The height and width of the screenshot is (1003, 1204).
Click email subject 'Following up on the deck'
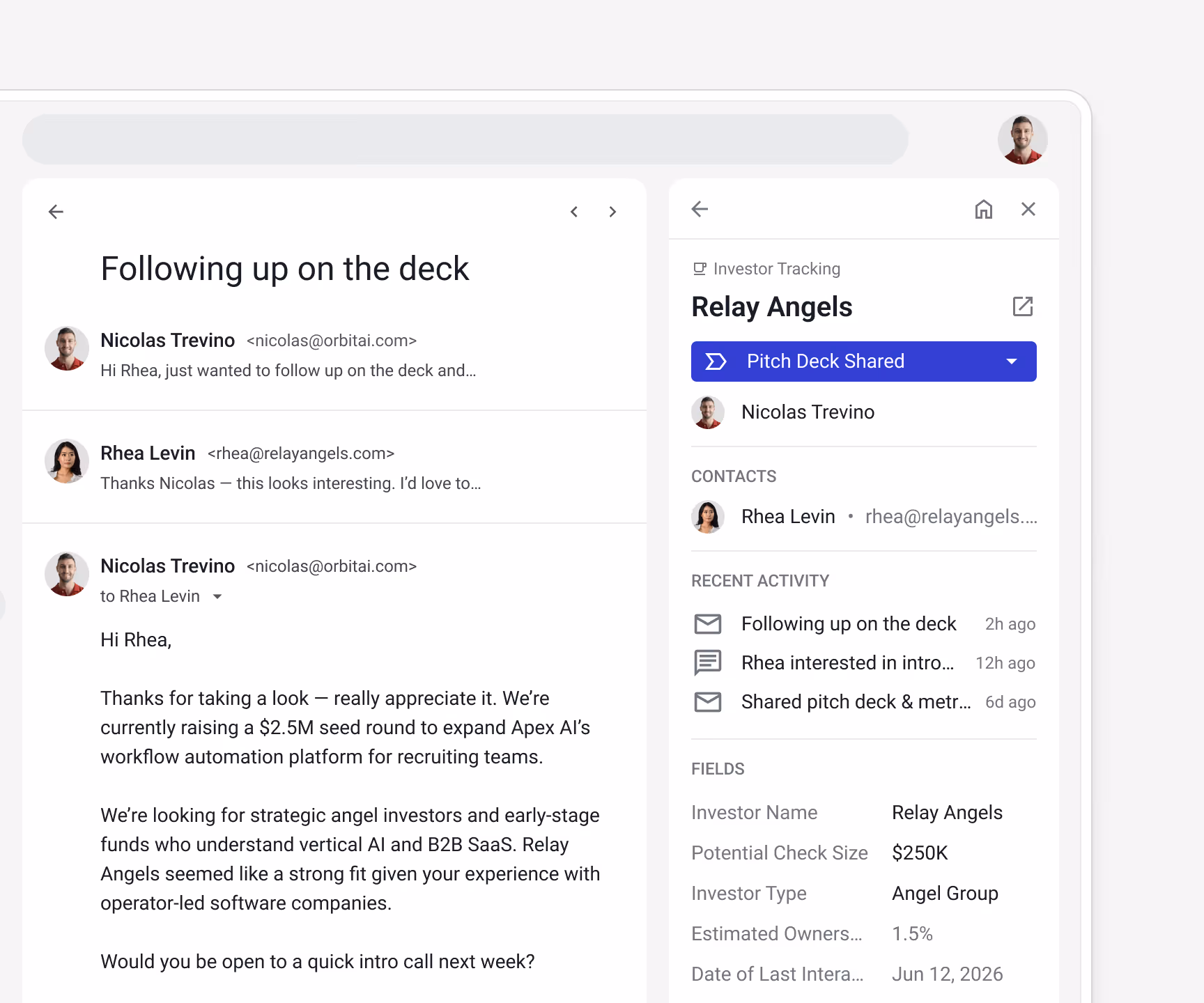pyautogui.click(x=285, y=269)
